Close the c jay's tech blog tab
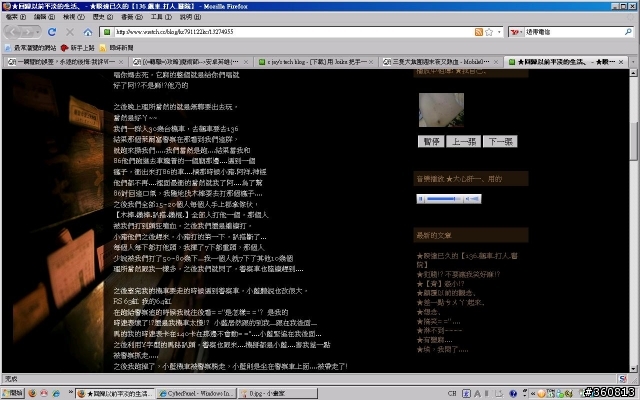The width and height of the screenshot is (640, 400). point(371,62)
